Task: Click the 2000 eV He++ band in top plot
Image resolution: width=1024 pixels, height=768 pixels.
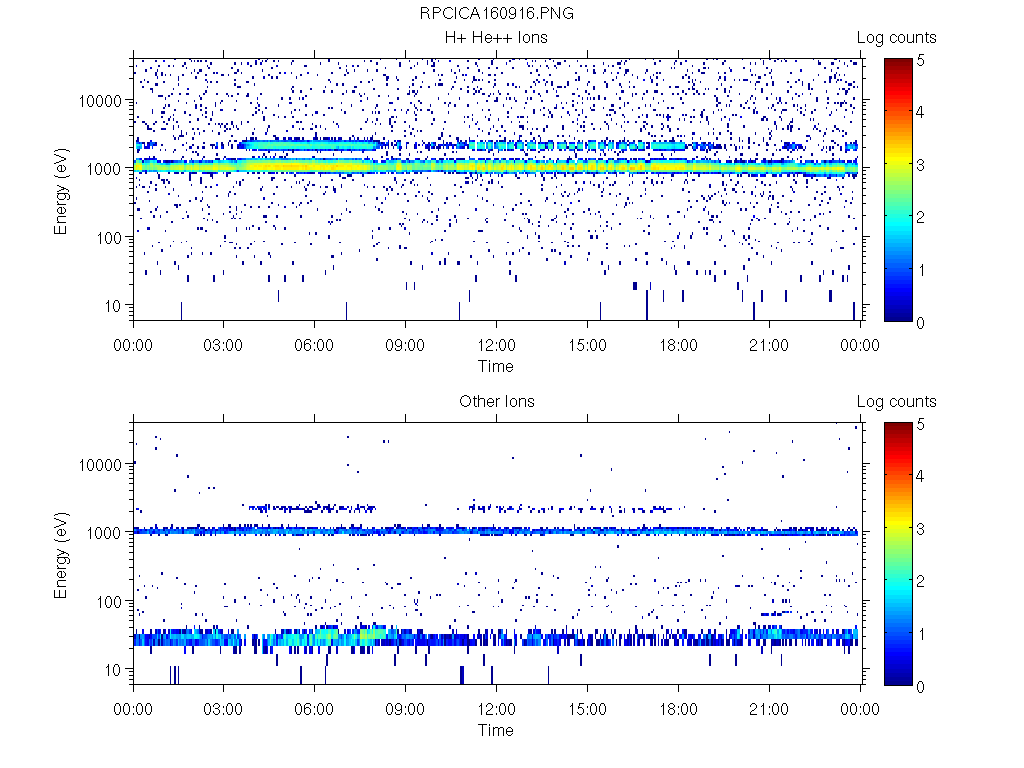Action: point(496,145)
